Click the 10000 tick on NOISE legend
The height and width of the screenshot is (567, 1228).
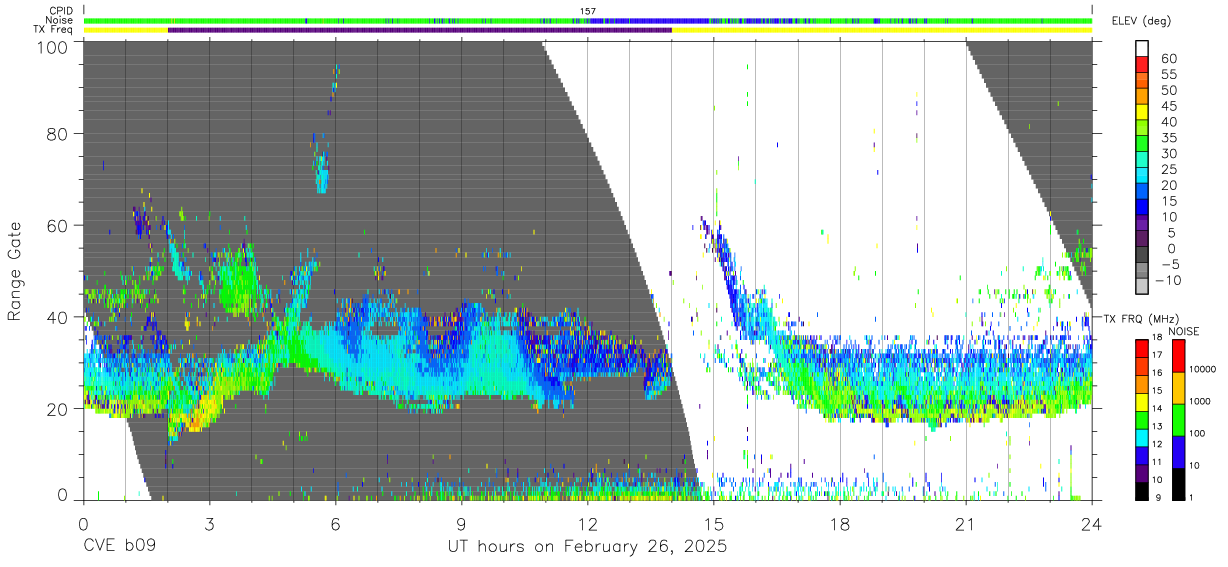tap(1203, 370)
